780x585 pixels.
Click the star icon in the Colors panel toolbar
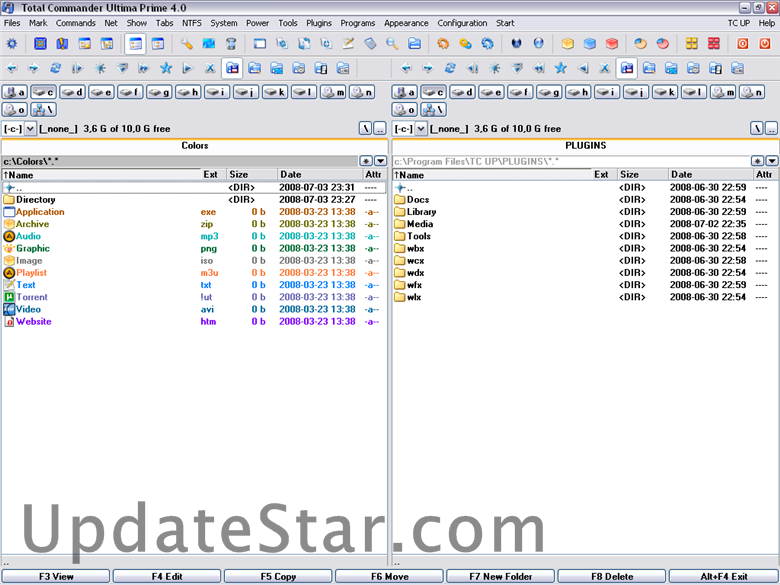(x=166, y=68)
